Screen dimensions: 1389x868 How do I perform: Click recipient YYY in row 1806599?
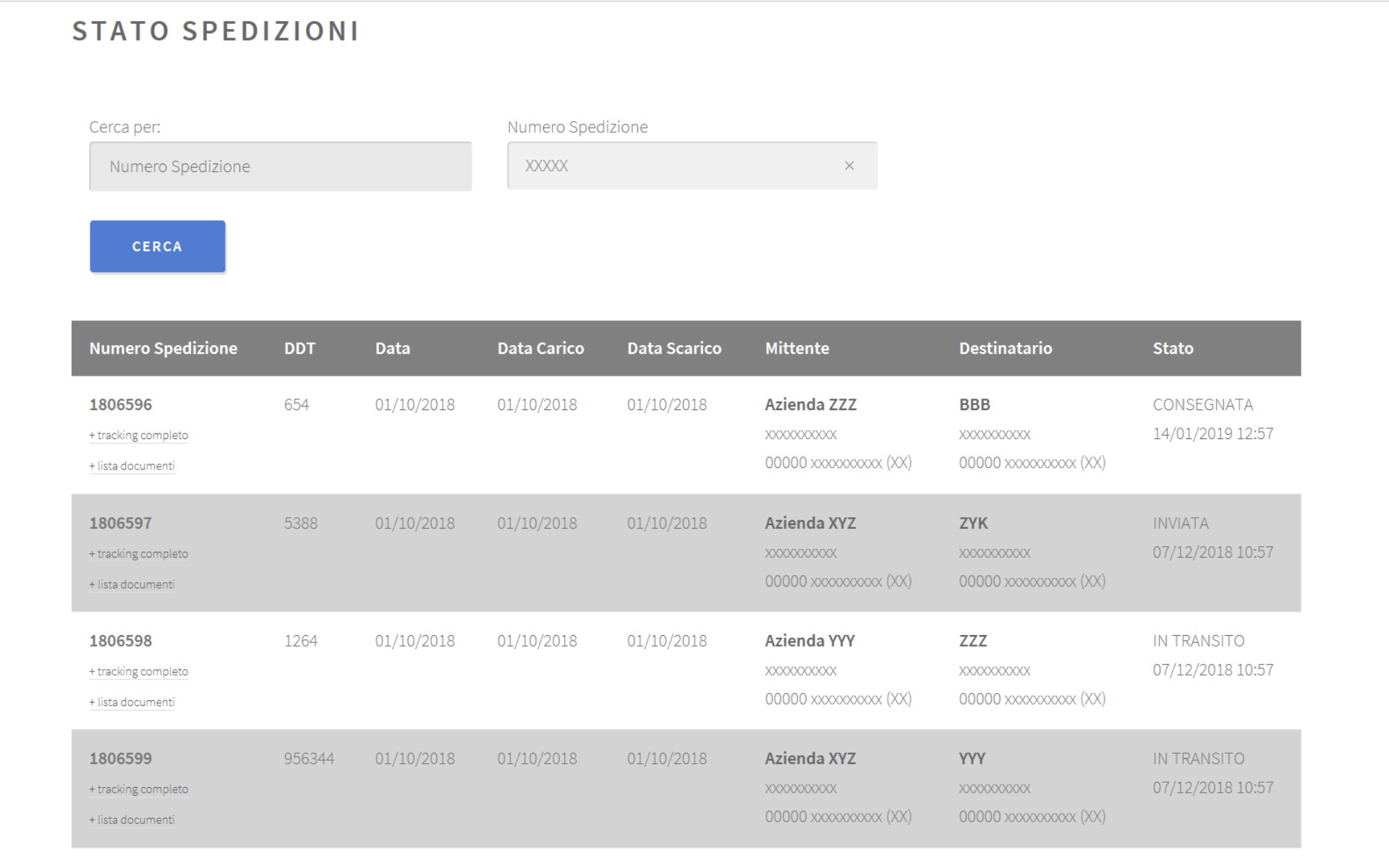(972, 759)
